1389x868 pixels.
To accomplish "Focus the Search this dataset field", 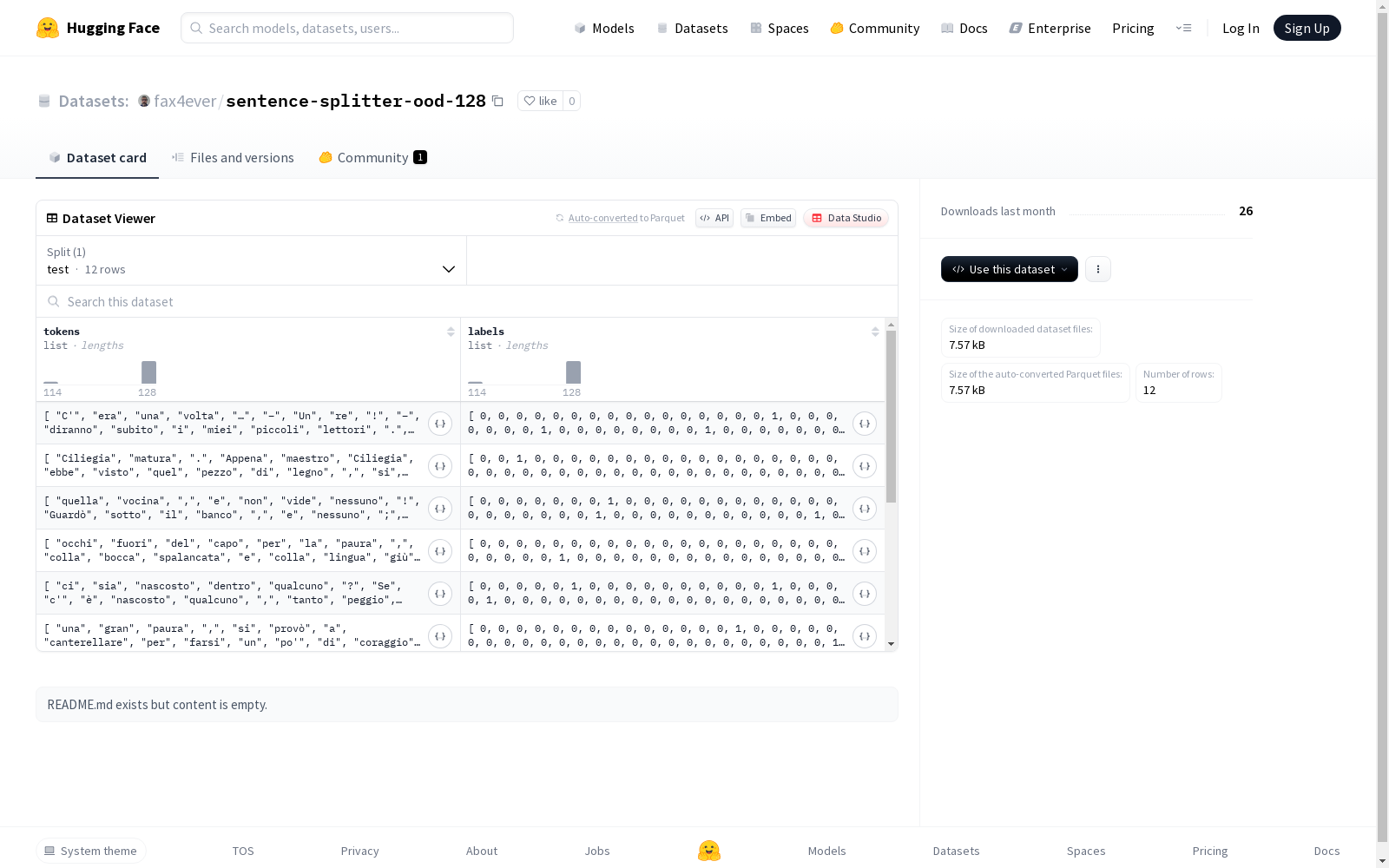I will [x=467, y=301].
